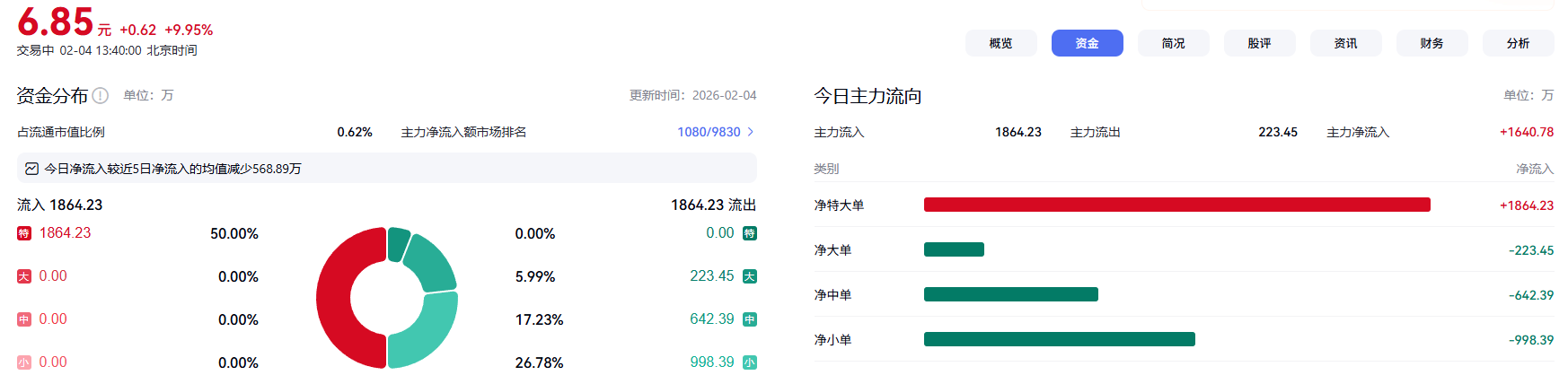Click the green 中 outflow badge icon
This screenshot has width=1568, height=384.
(750, 319)
